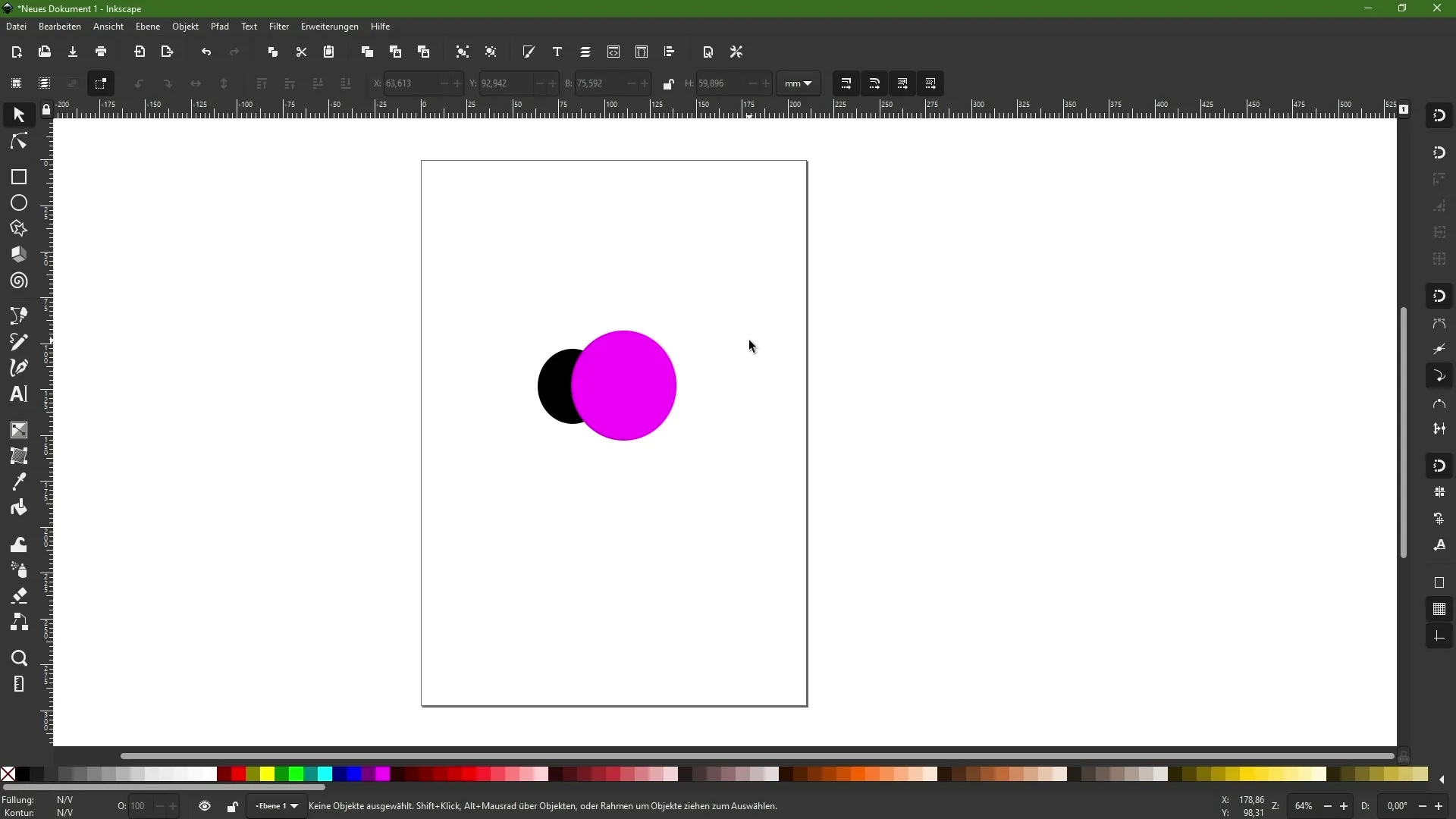The width and height of the screenshot is (1456, 819).
Task: Pick the cyan palette swatch
Action: pos(325,774)
